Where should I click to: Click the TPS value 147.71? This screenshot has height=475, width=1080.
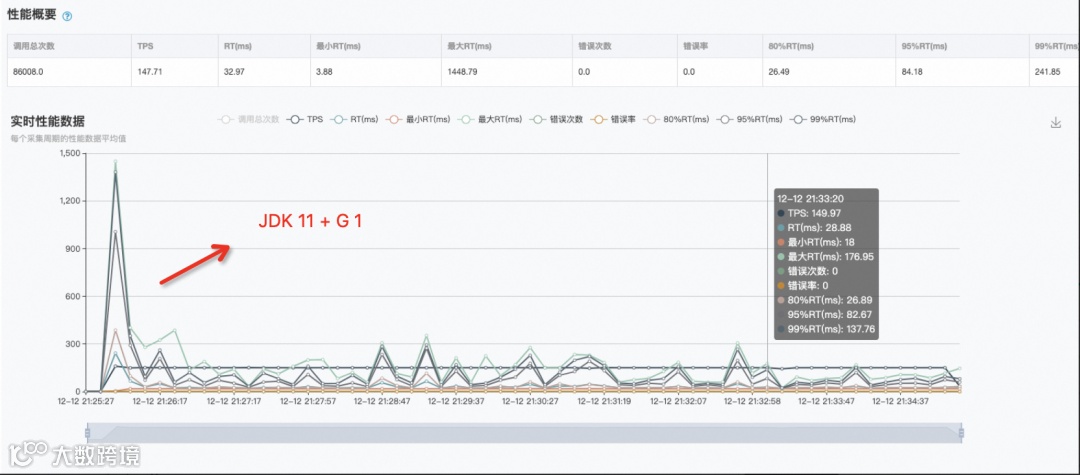(151, 71)
